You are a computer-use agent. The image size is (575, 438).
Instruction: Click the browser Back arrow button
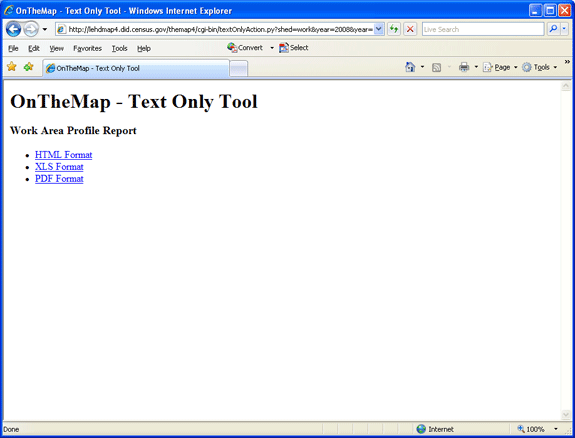tap(14, 29)
